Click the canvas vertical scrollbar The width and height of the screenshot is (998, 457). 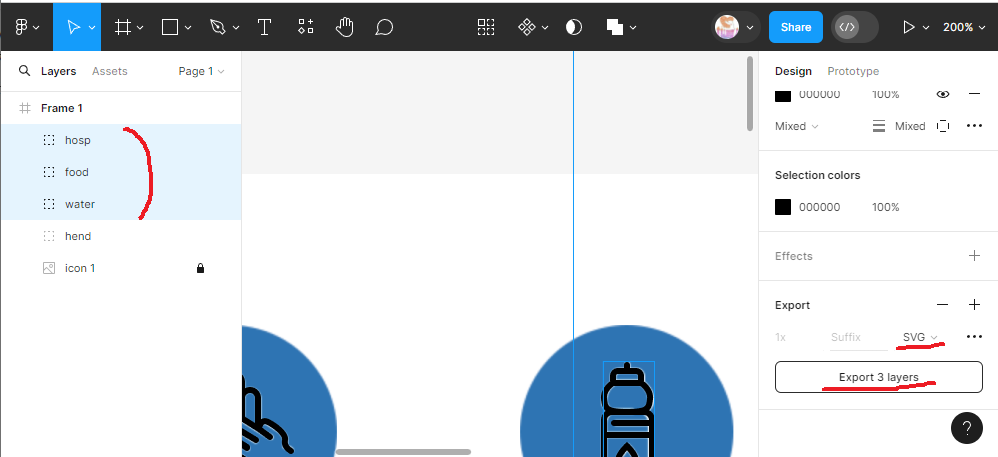pos(750,94)
